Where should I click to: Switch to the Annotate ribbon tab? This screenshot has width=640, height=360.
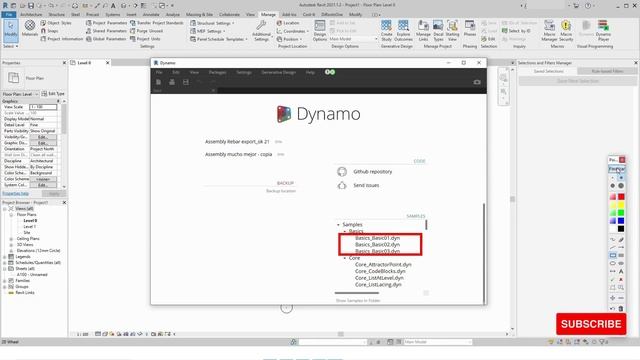(x=151, y=15)
